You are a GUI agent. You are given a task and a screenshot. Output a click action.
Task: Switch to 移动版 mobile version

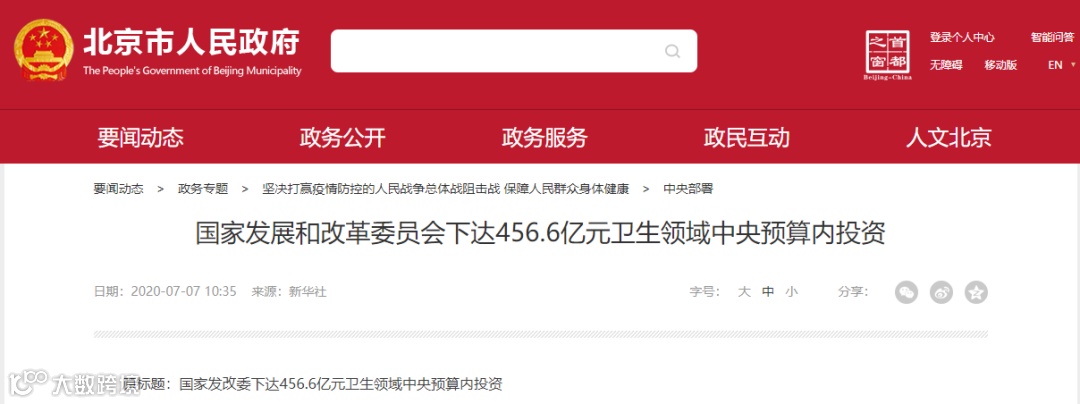pyautogui.click(x=1001, y=65)
